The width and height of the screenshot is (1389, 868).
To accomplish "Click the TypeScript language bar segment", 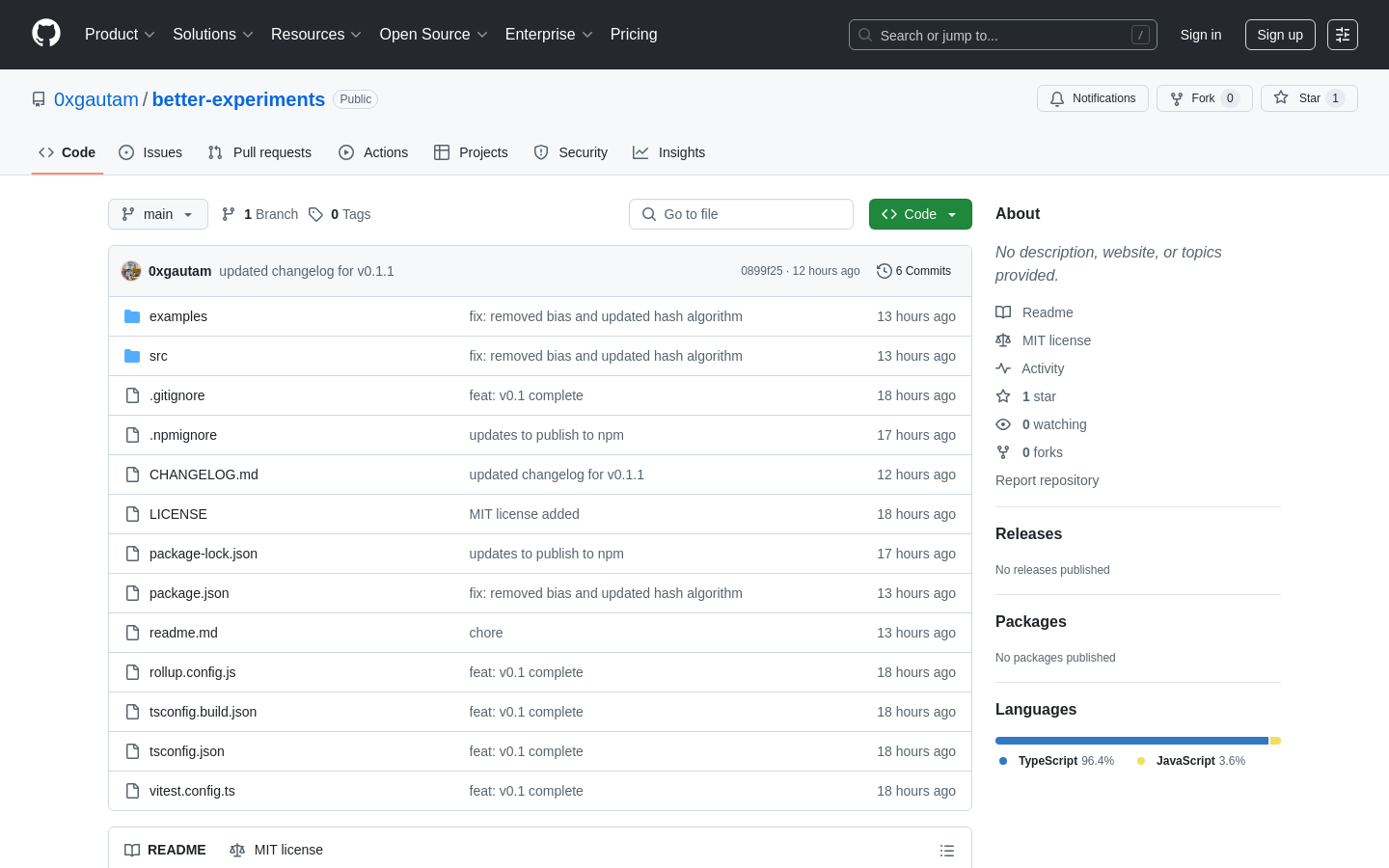I will point(1131,741).
